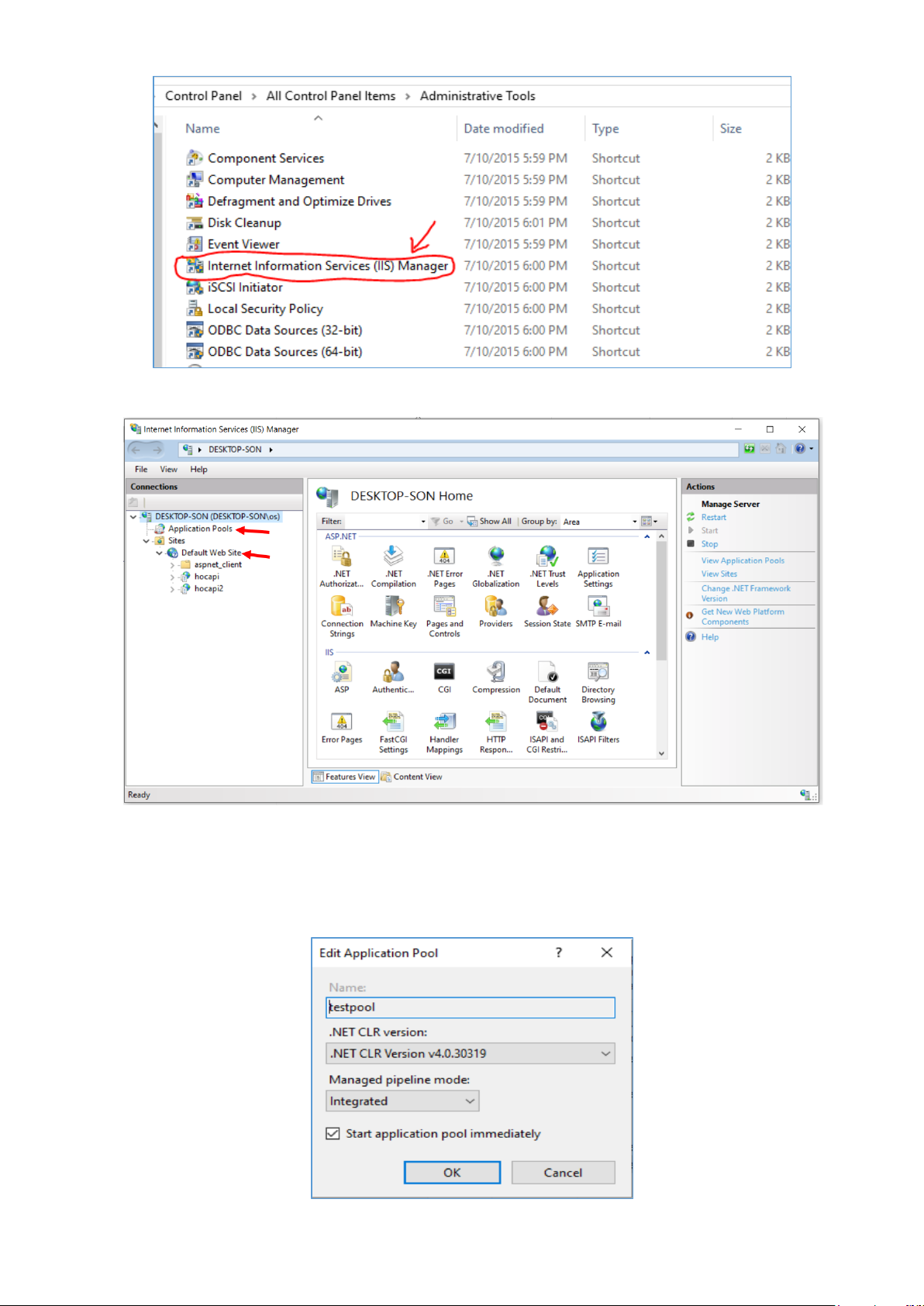924x1306 pixels.
Task: Uncheck Start application pool immediately
Action: coord(333,1133)
